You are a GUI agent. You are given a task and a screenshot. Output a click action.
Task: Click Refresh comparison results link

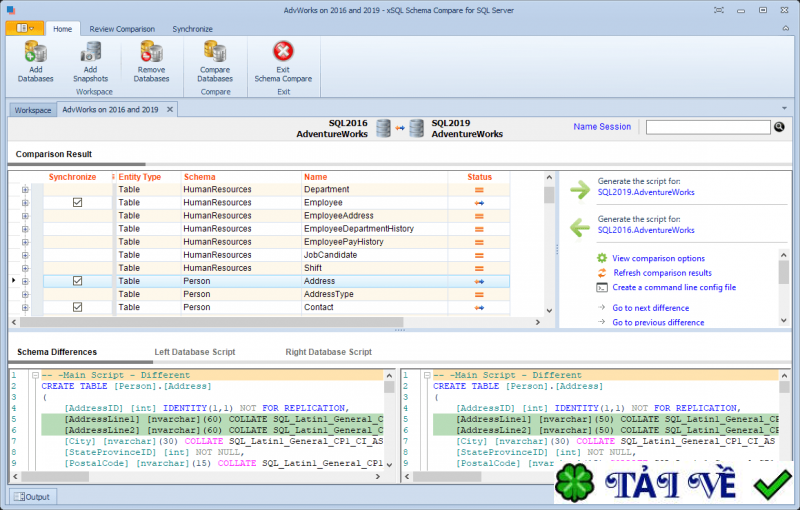(x=661, y=273)
